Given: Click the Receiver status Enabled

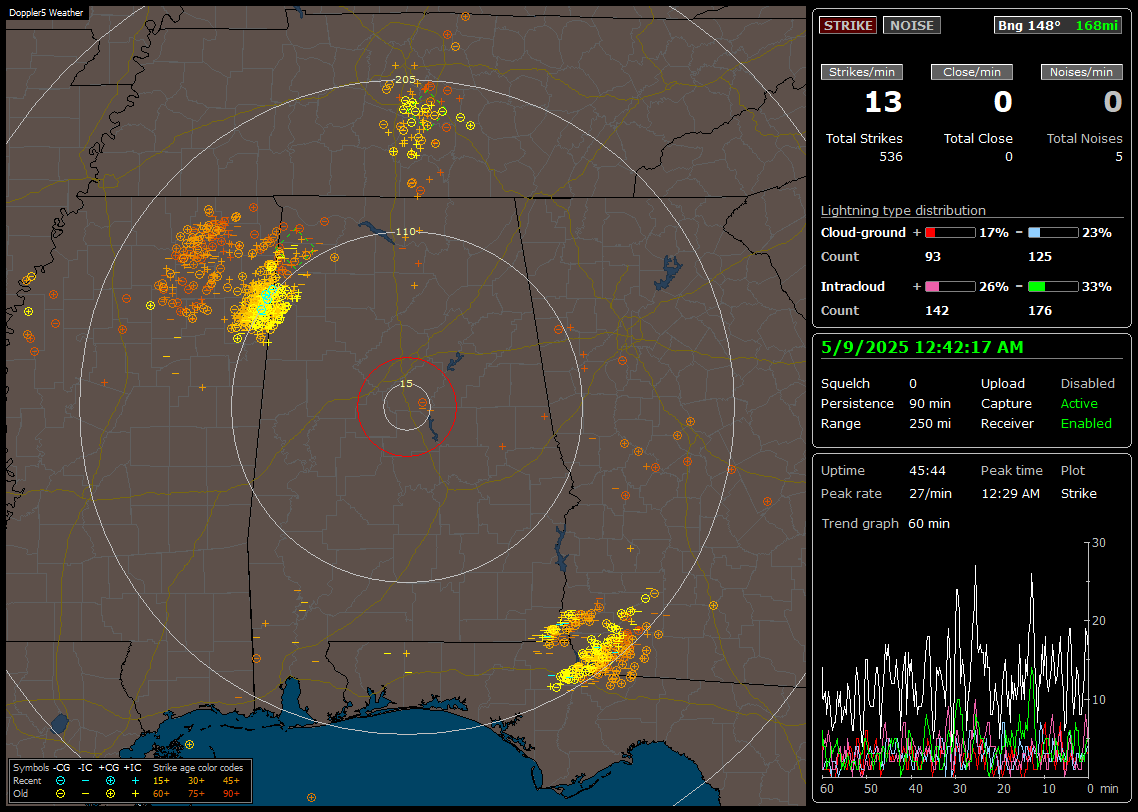Looking at the screenshot, I should (x=1086, y=424).
